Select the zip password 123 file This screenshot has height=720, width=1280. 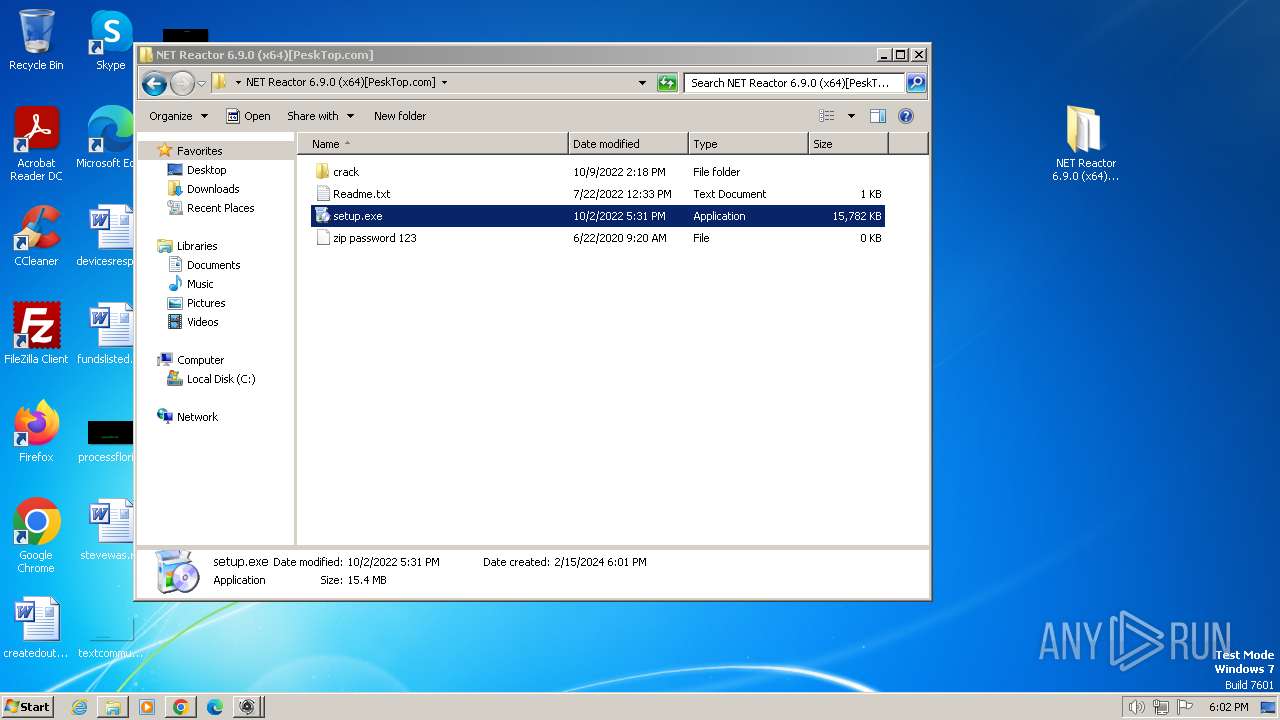tap(374, 238)
